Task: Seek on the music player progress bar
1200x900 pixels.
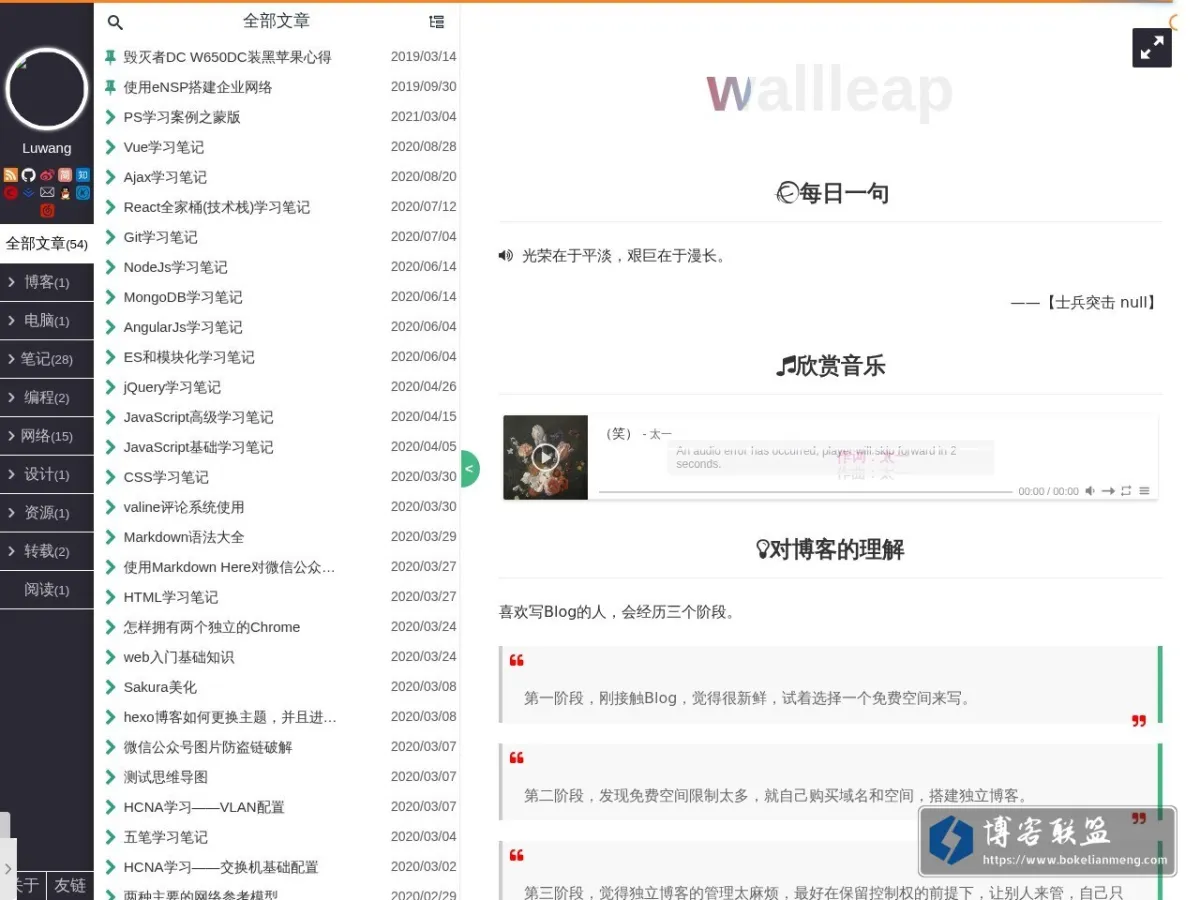Action: (x=805, y=492)
